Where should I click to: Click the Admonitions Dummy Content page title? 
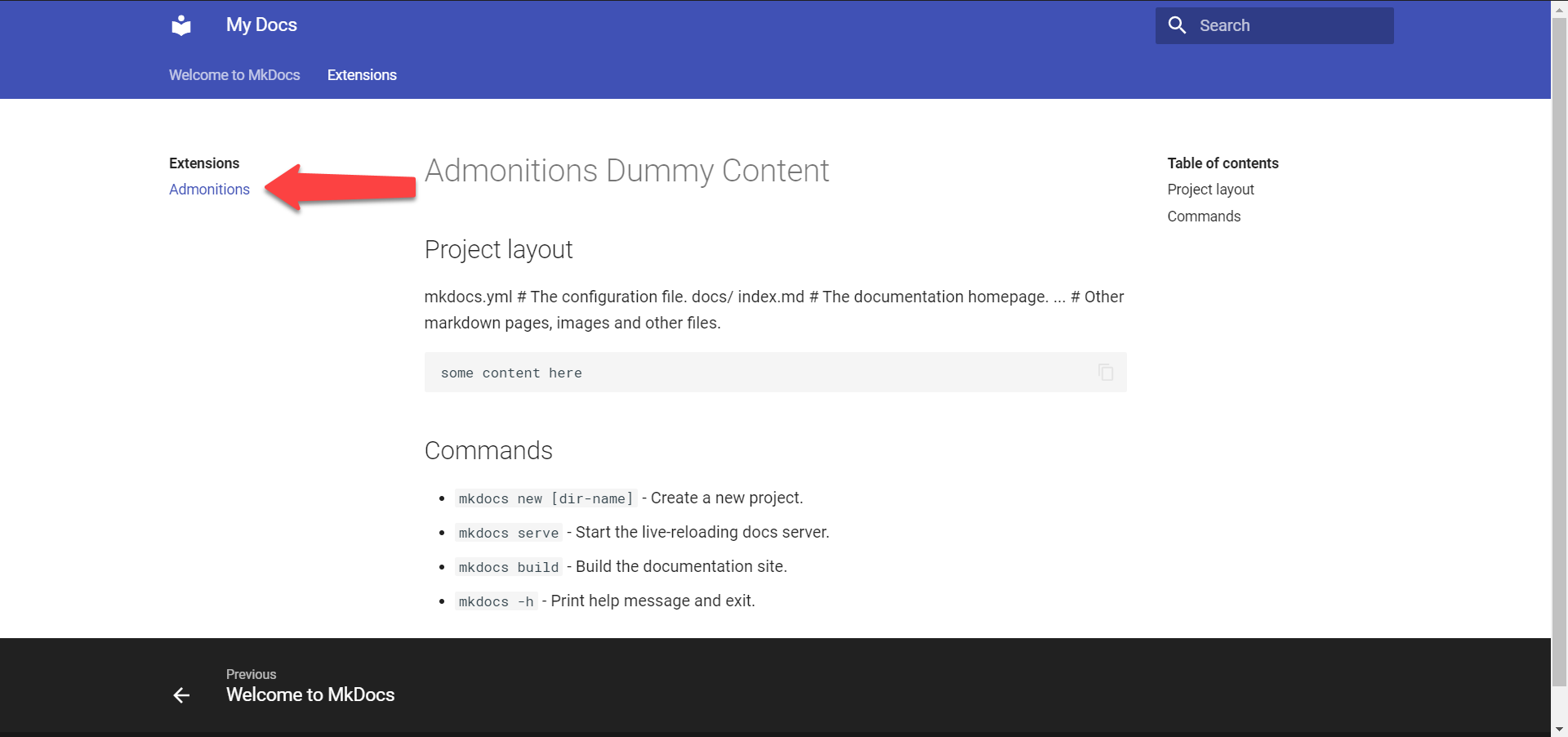626,171
